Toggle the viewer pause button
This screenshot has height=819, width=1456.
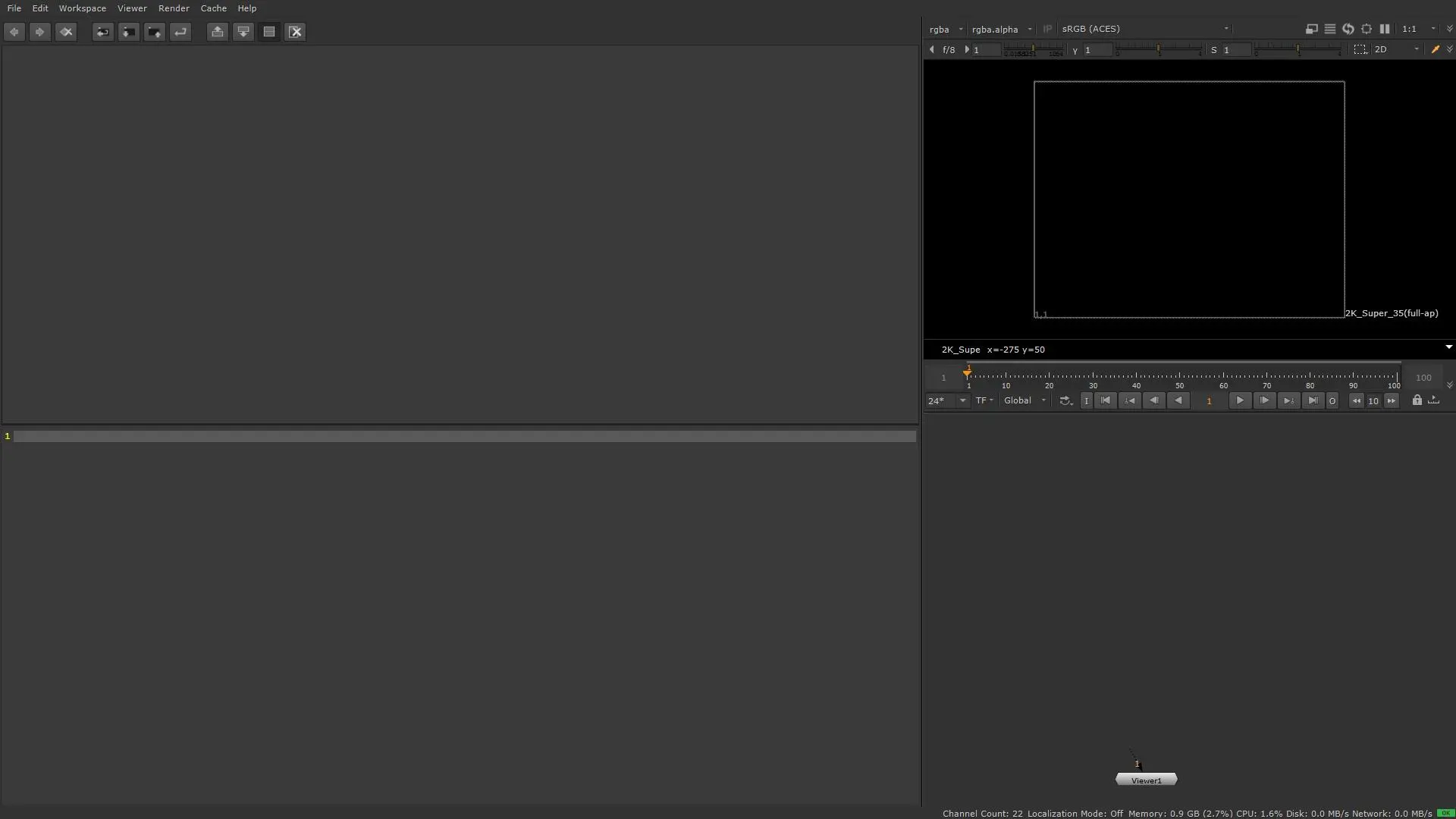(x=1384, y=29)
